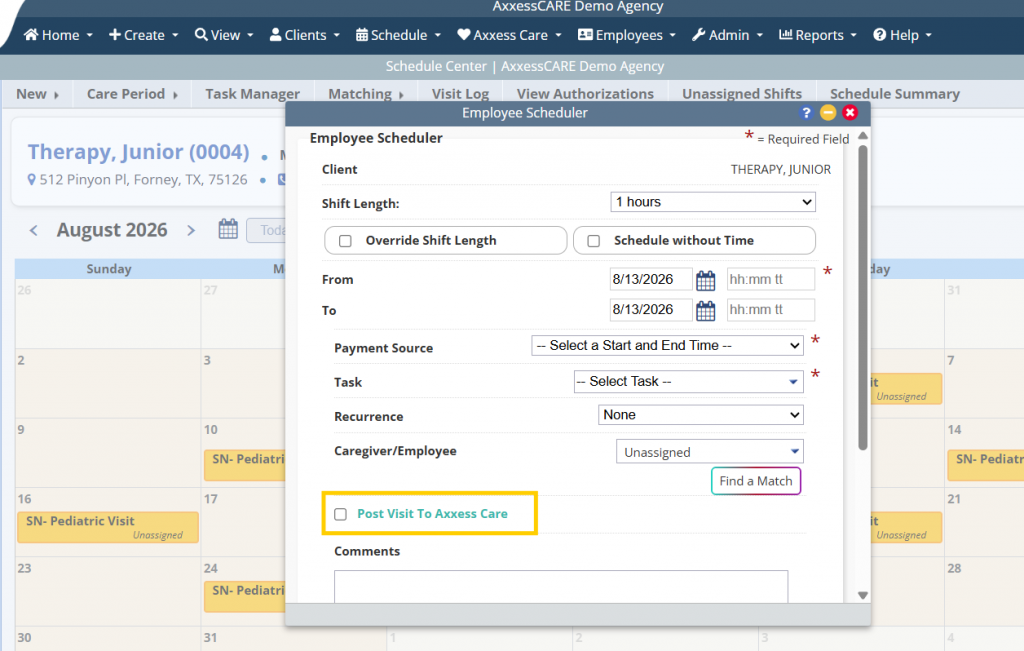Click the Axxess Care heart icon
This screenshot has height=651, width=1024.
(463, 35)
